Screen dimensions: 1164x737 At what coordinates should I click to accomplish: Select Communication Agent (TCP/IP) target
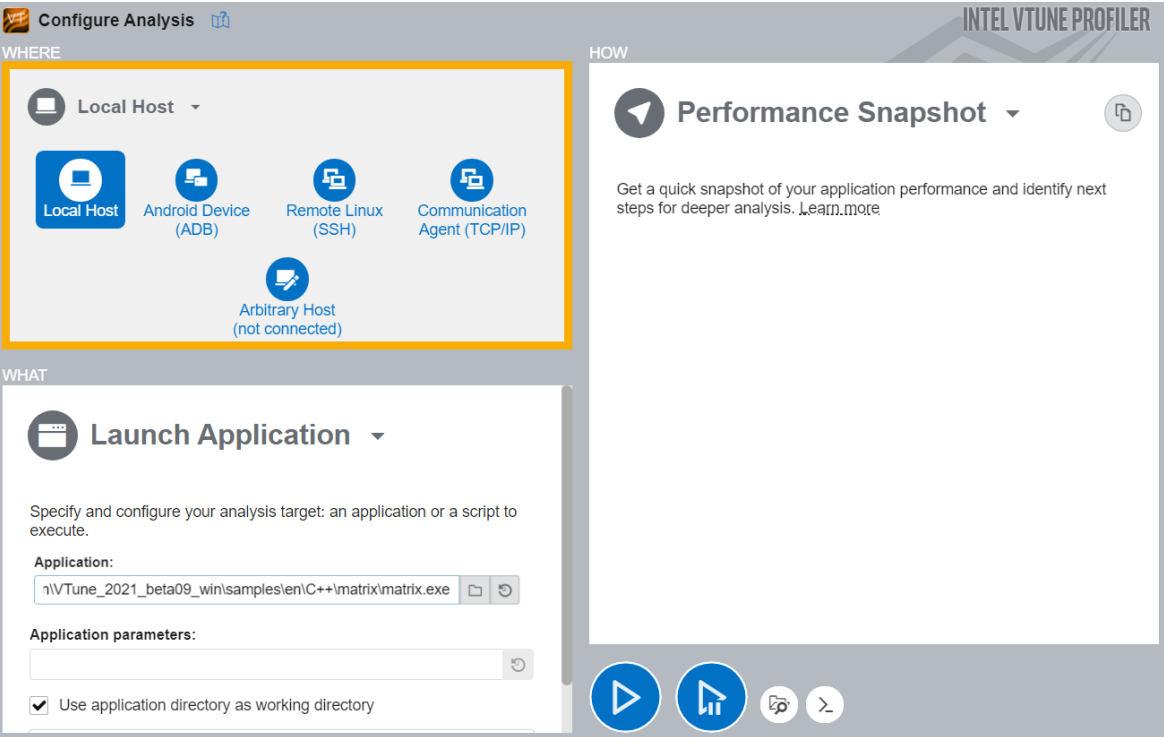471,198
